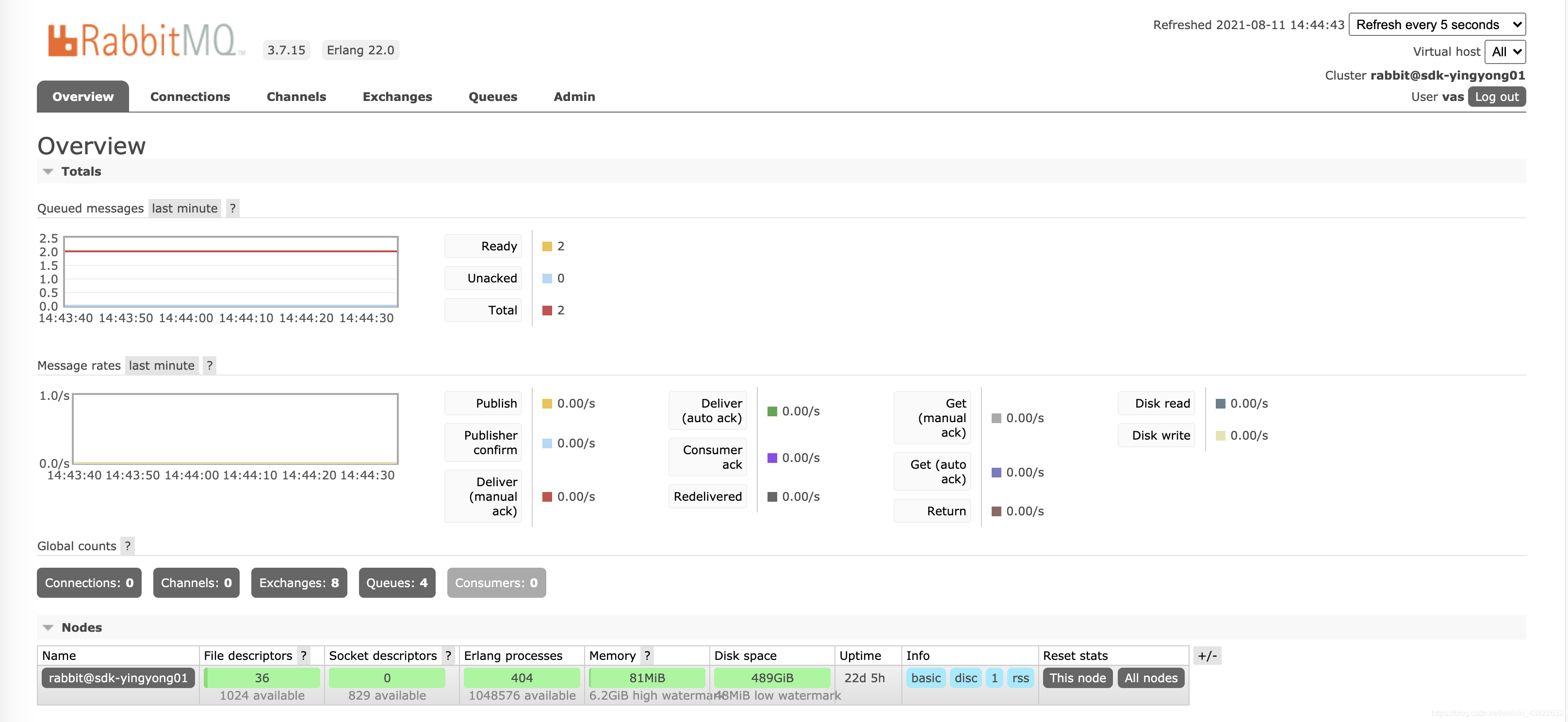Open File descriptors help icon
The image size is (1568, 722).
point(303,656)
